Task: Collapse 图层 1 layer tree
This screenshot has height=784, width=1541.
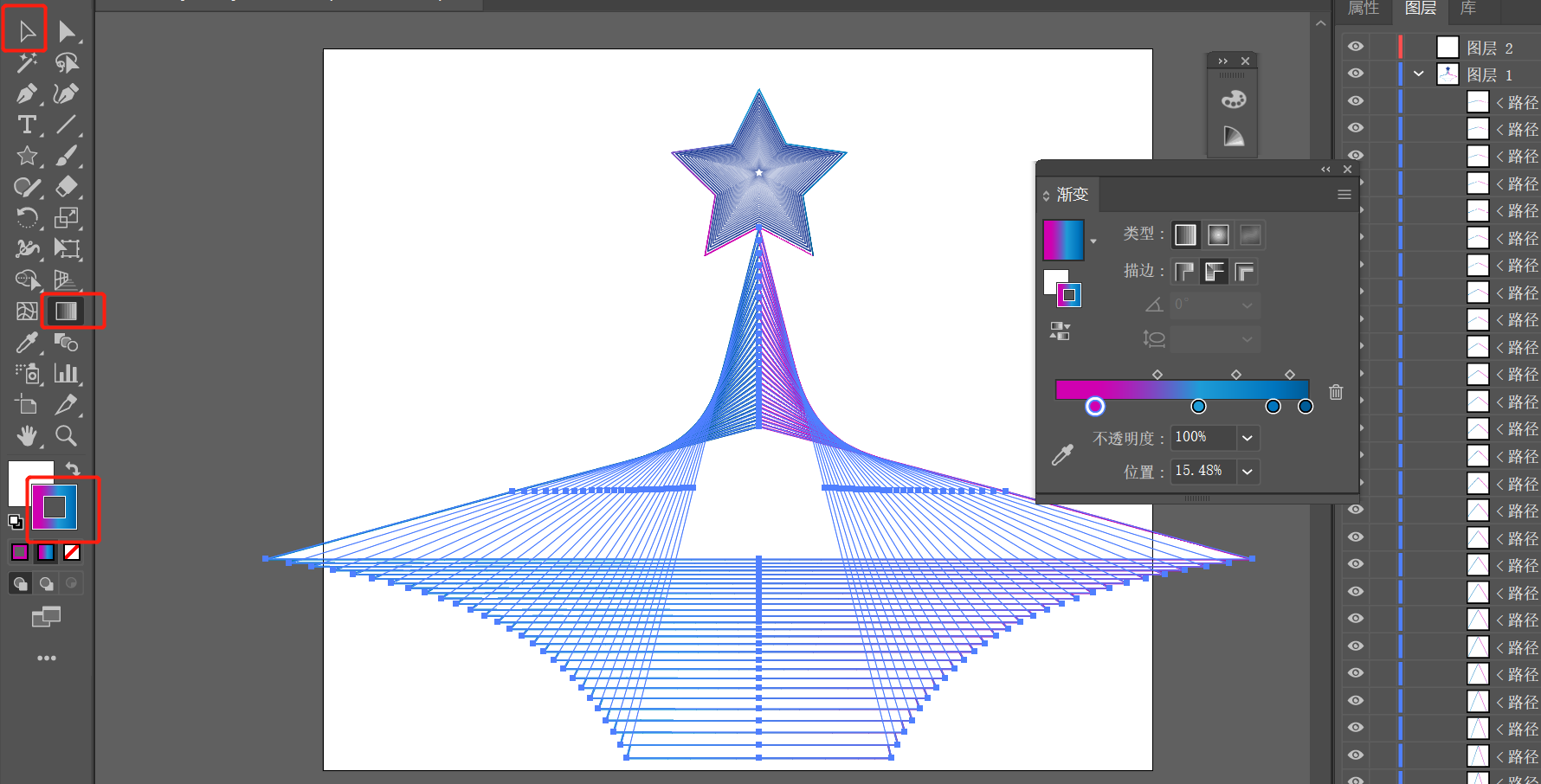Action: click(1418, 74)
